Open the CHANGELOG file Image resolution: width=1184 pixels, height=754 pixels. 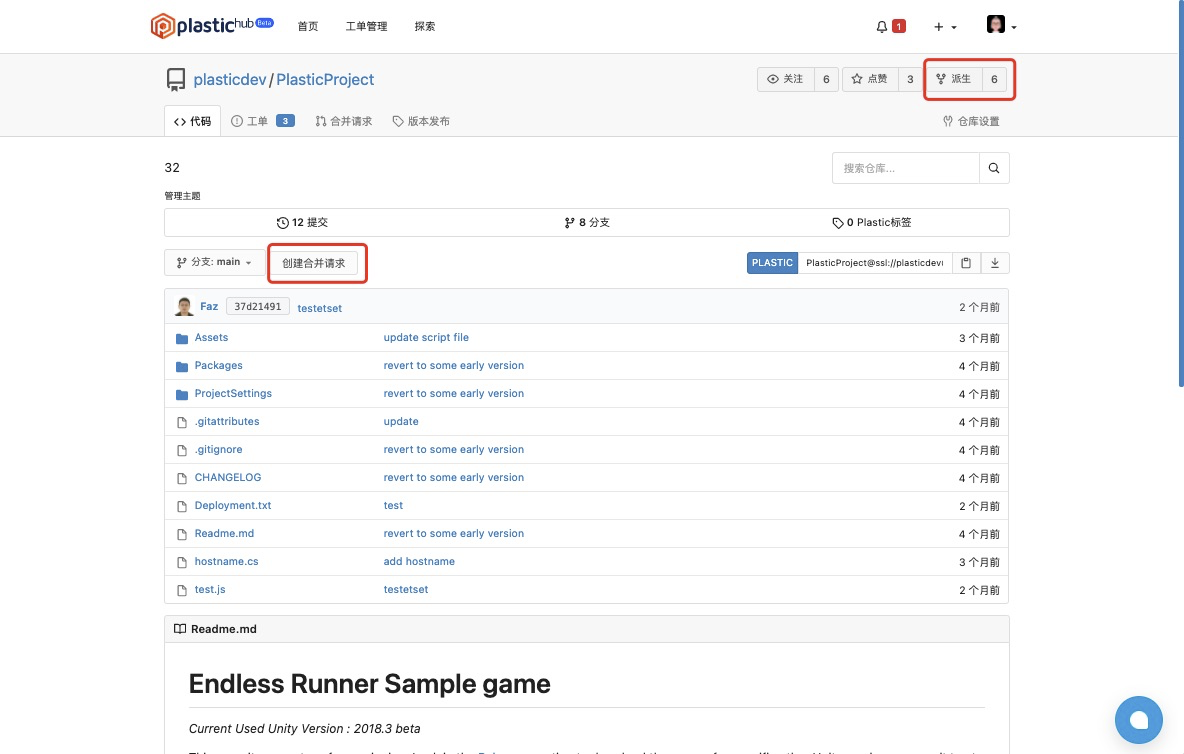pyautogui.click(x=227, y=477)
